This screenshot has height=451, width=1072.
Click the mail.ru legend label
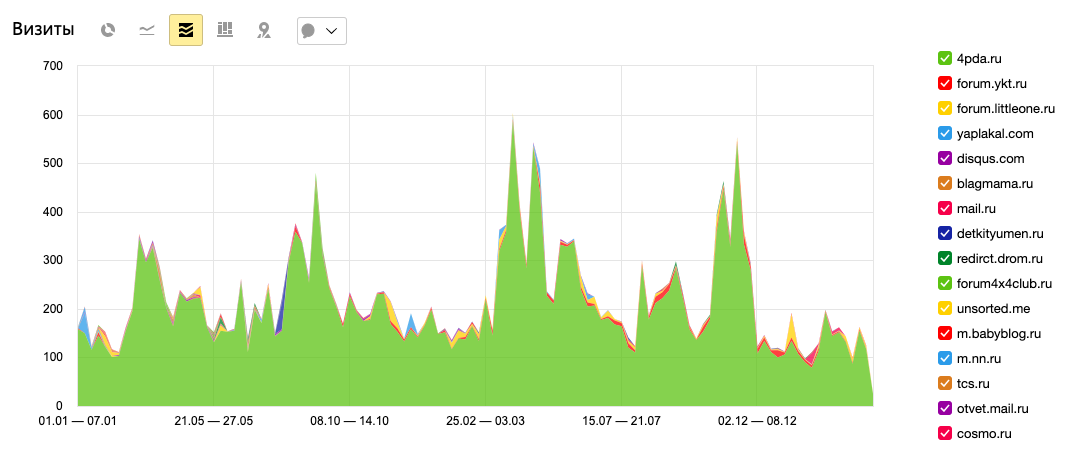(x=978, y=208)
